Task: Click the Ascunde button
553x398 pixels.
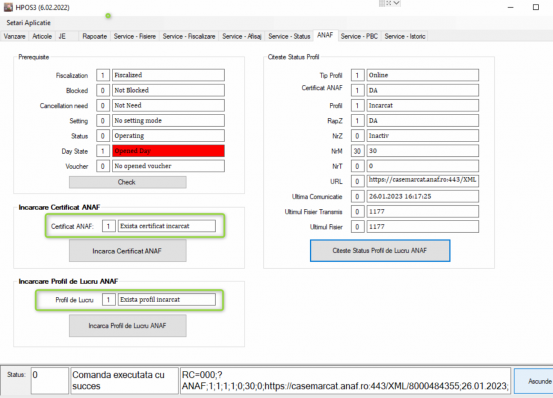Action: tap(534, 381)
